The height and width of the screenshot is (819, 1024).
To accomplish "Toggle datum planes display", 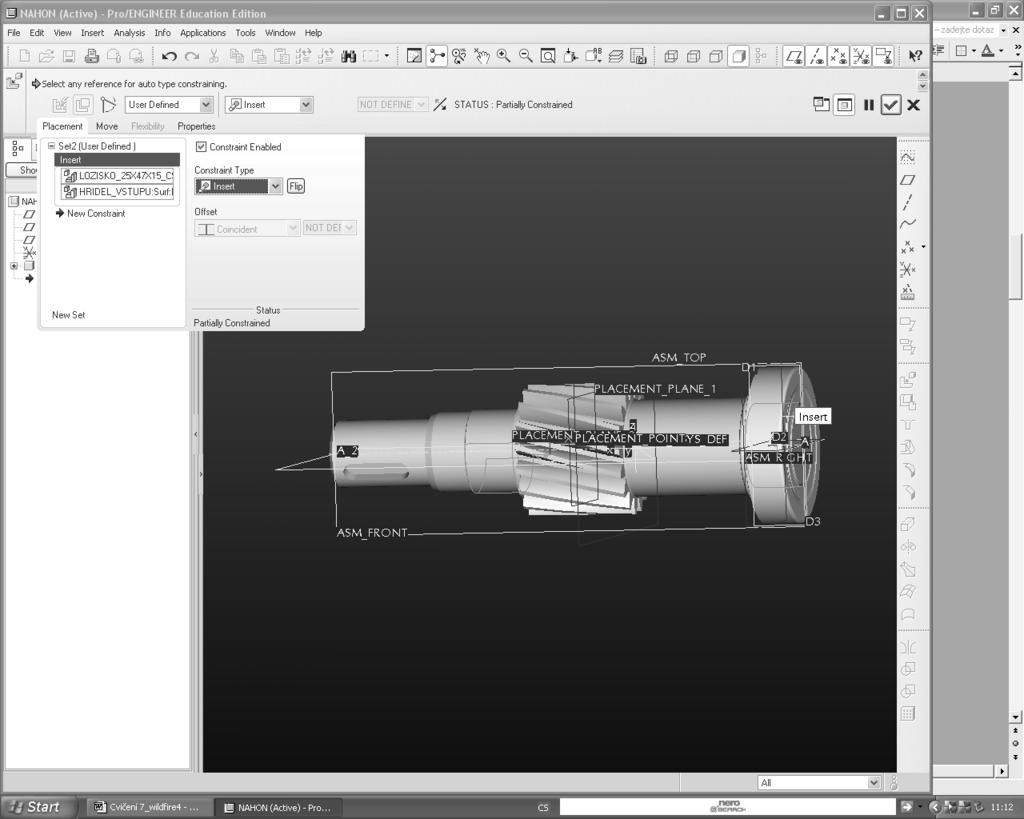I will click(x=793, y=56).
